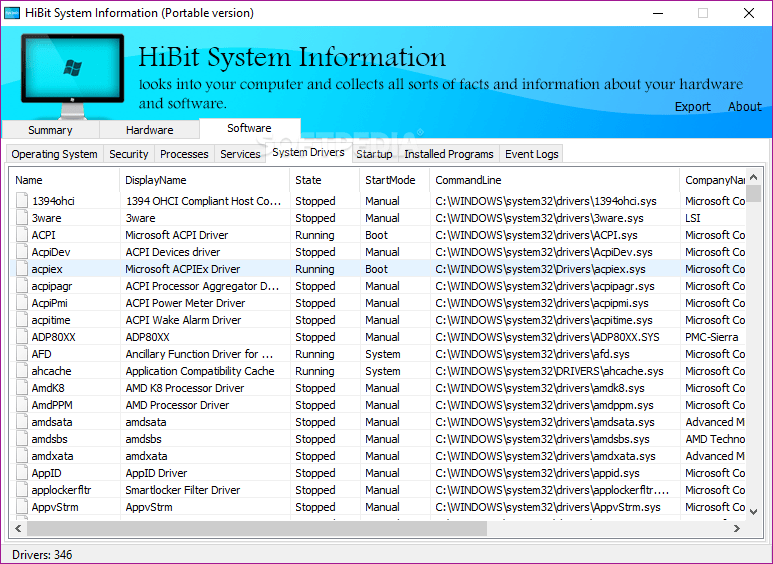Select 'PMC-Sierra' company name cell
The height and width of the screenshot is (564, 773).
[711, 337]
